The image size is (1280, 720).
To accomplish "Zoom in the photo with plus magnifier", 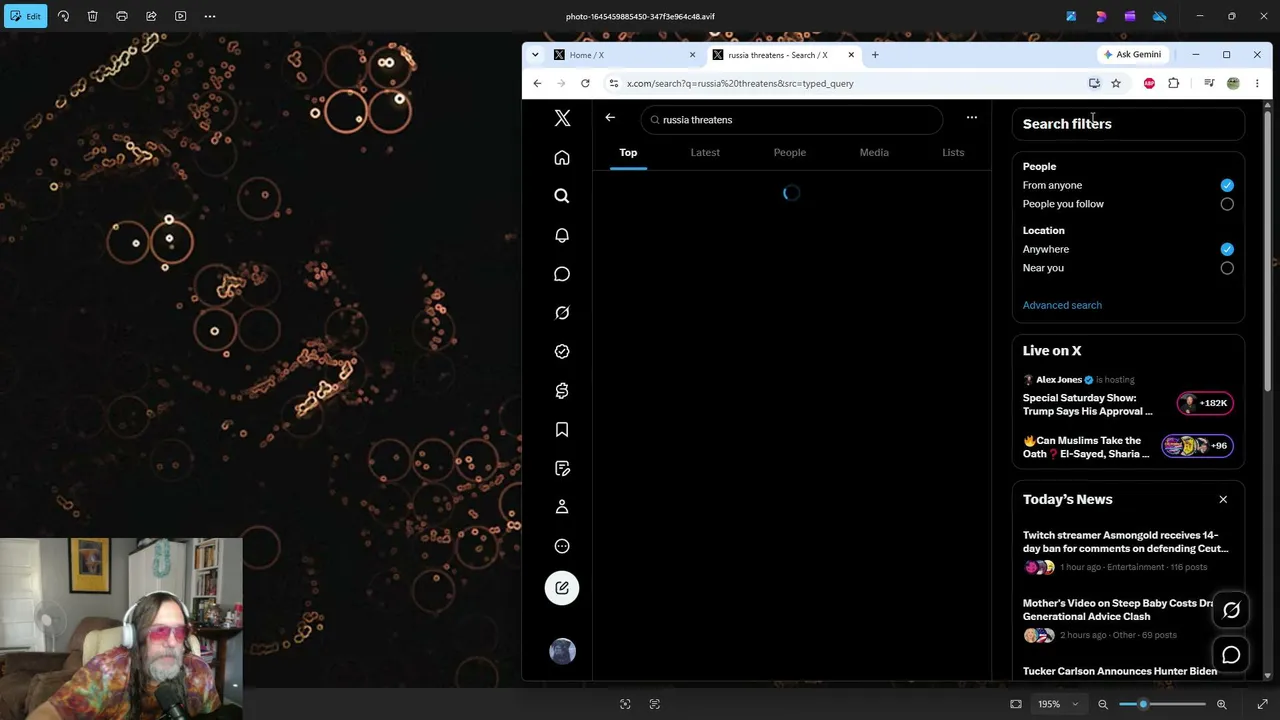I will [x=1221, y=704].
